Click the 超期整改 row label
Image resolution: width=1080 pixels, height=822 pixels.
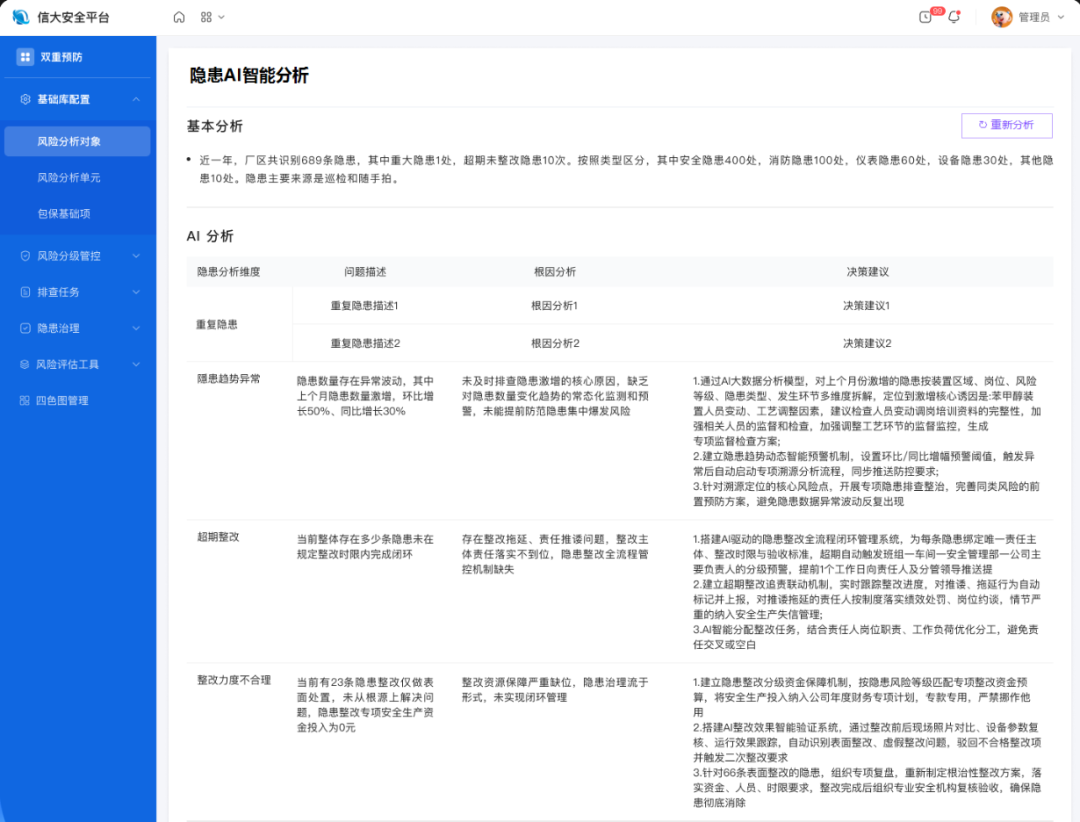click(x=218, y=537)
